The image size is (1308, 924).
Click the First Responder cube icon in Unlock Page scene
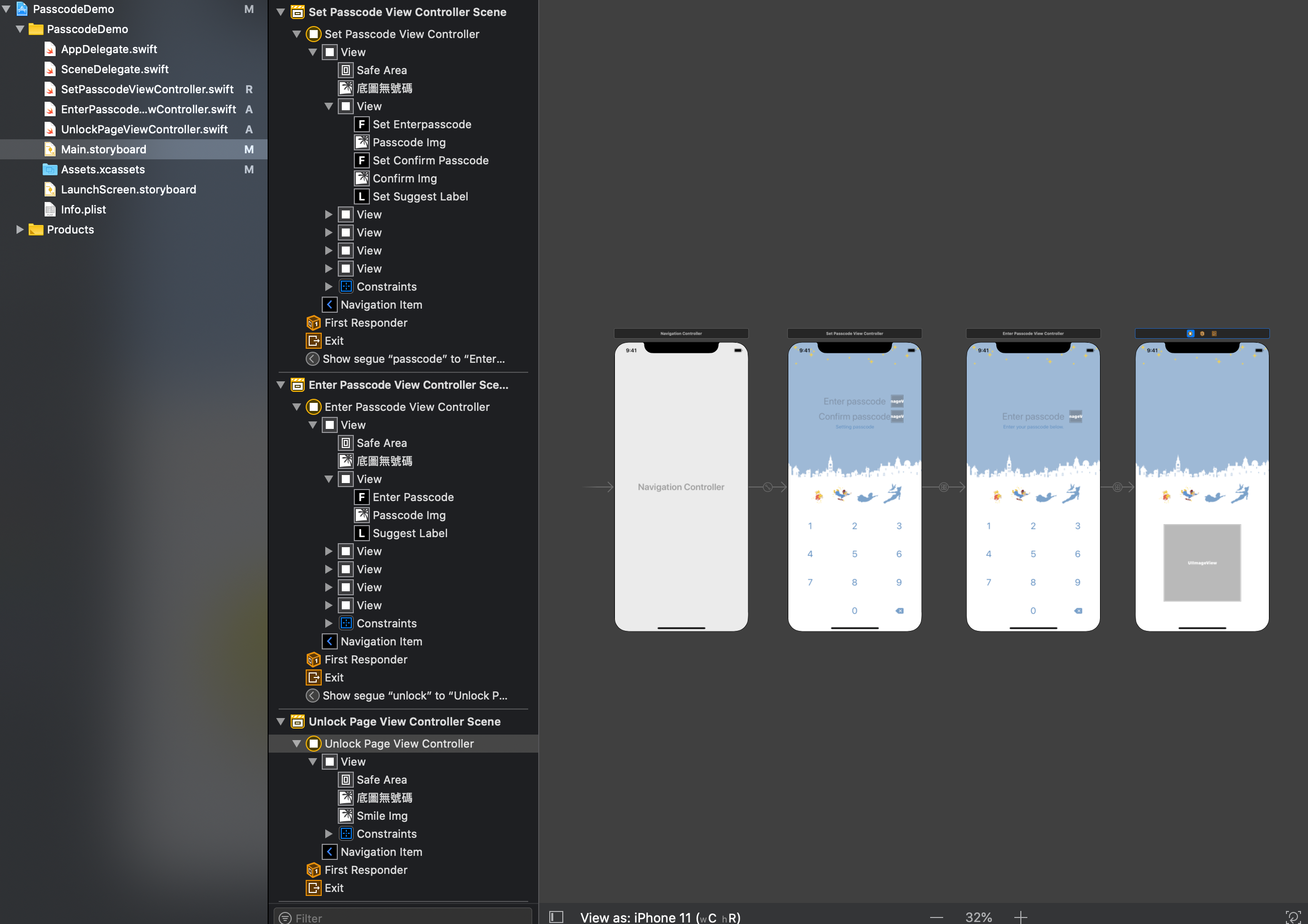(x=314, y=870)
